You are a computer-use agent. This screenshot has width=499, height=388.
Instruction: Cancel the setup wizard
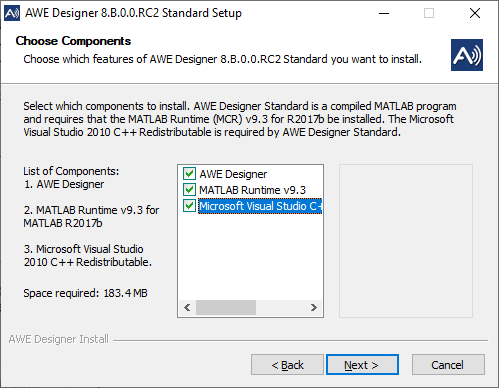click(x=448, y=365)
